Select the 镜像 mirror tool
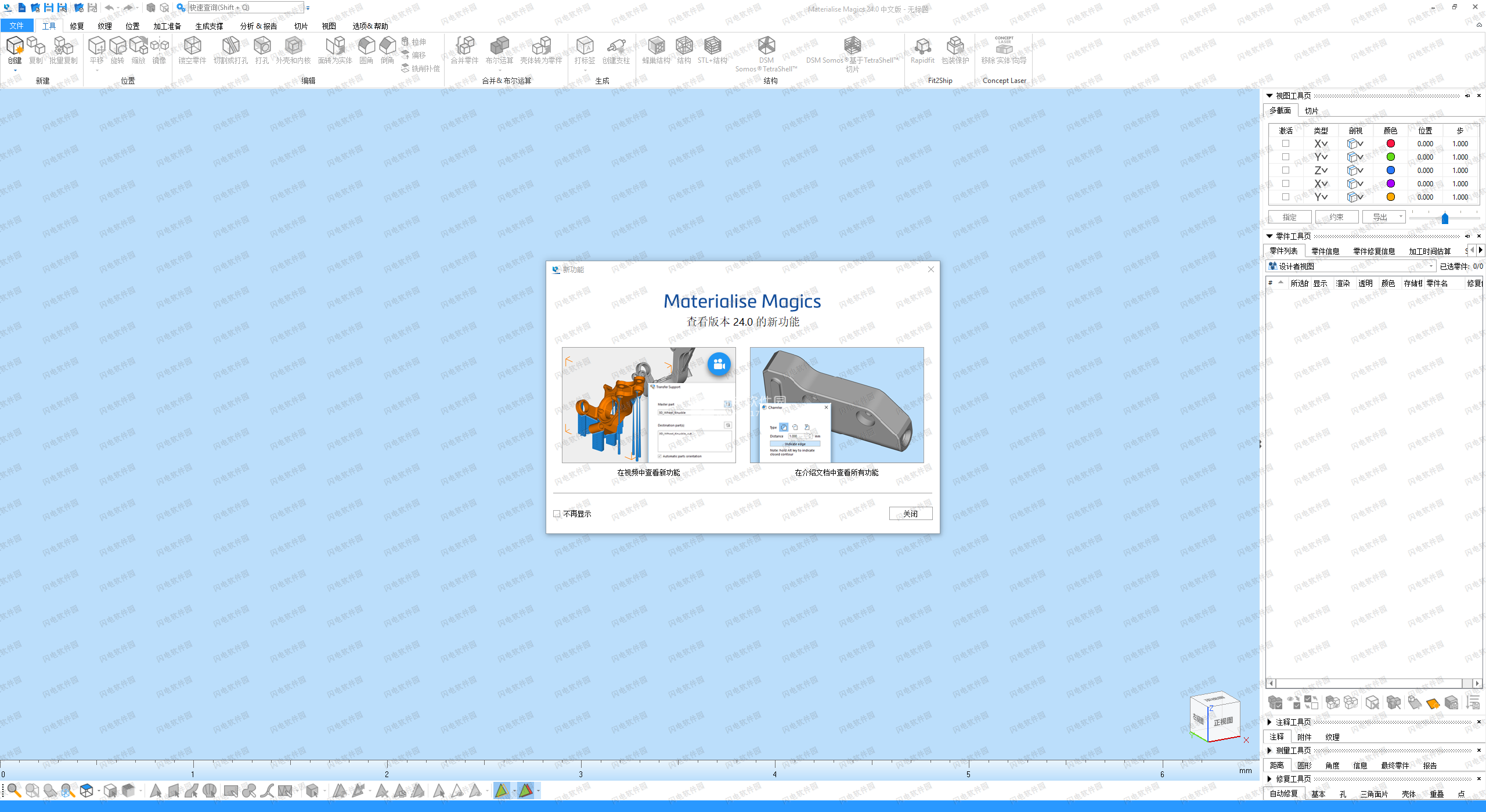The height and width of the screenshot is (812, 1486). coord(159,50)
